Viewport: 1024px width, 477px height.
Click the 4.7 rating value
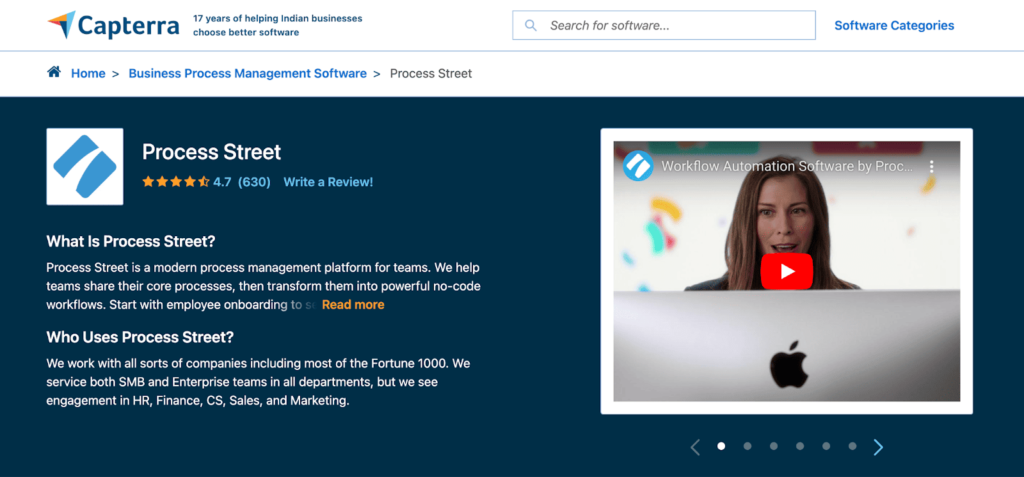click(222, 182)
